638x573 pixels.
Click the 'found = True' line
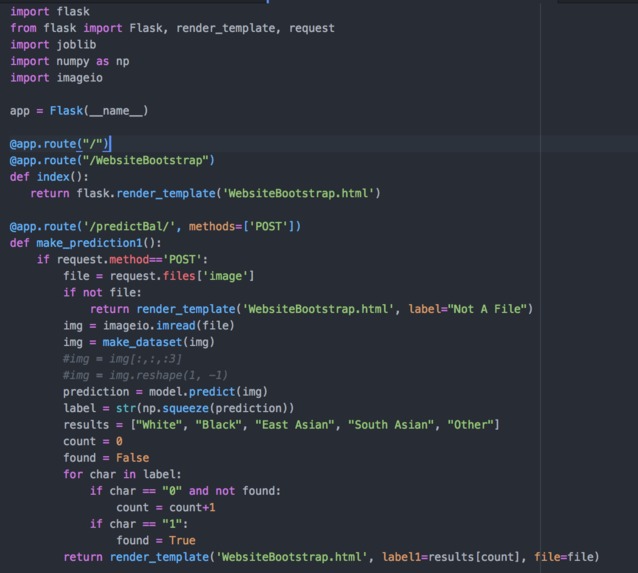156,540
